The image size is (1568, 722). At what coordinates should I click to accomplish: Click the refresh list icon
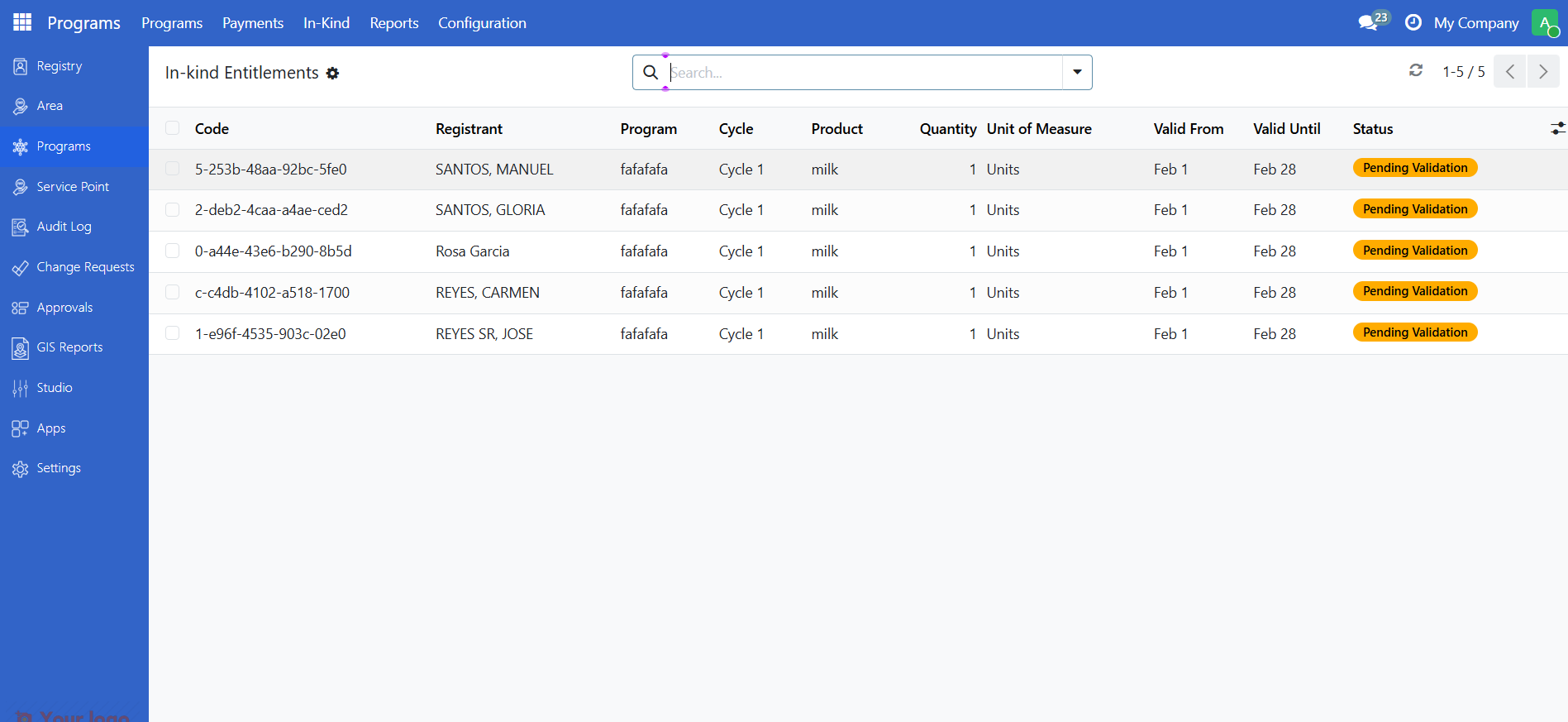click(x=1416, y=71)
